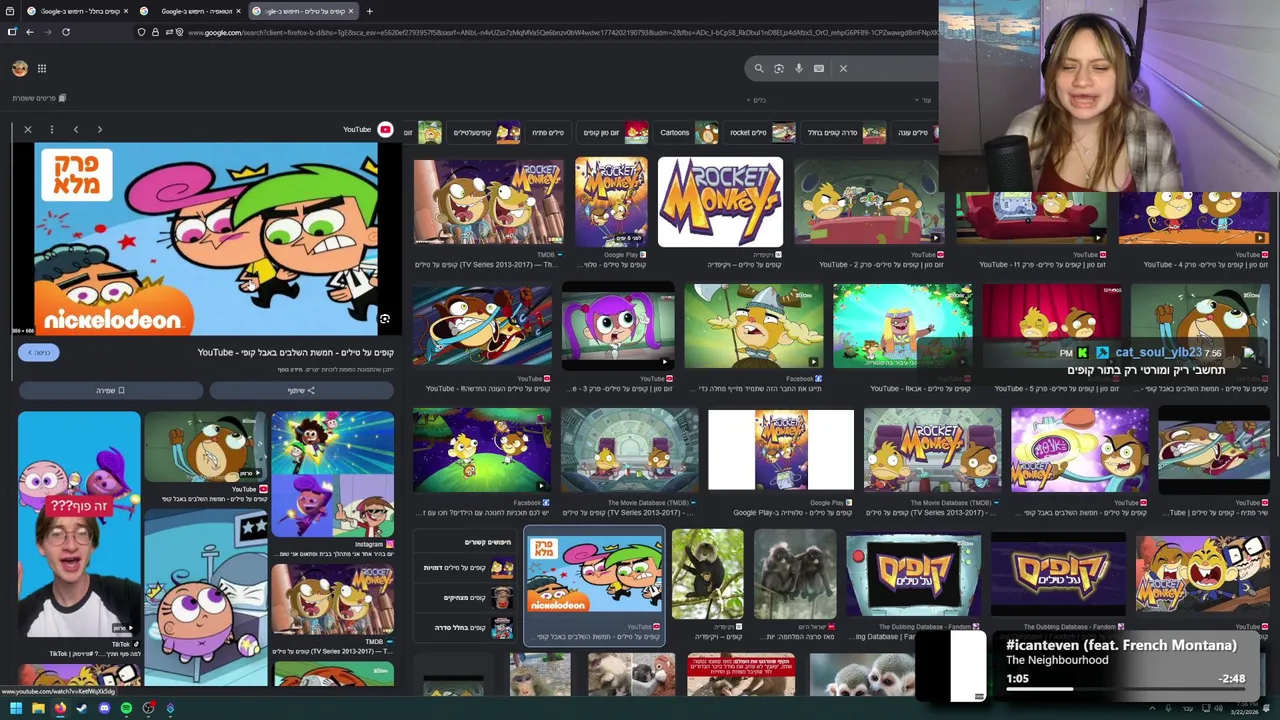The width and height of the screenshot is (1280, 720).
Task: Click the Google search magnifier icon
Action: point(758,68)
